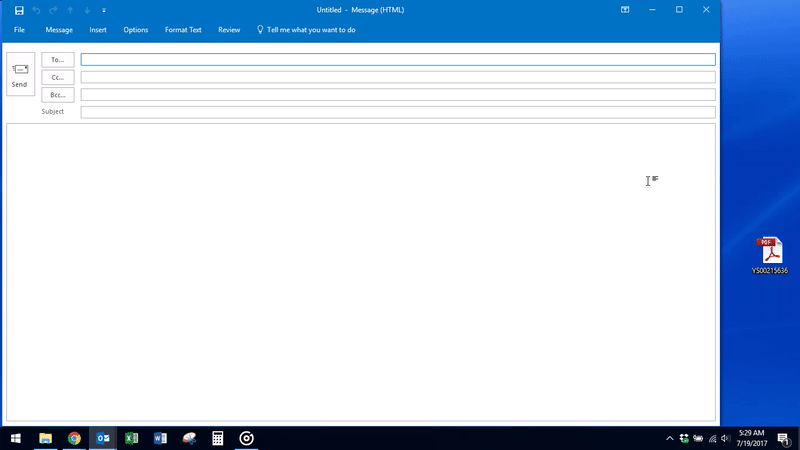Click the Undo arrow in quick access toolbar
800x450 pixels.
pos(36,10)
